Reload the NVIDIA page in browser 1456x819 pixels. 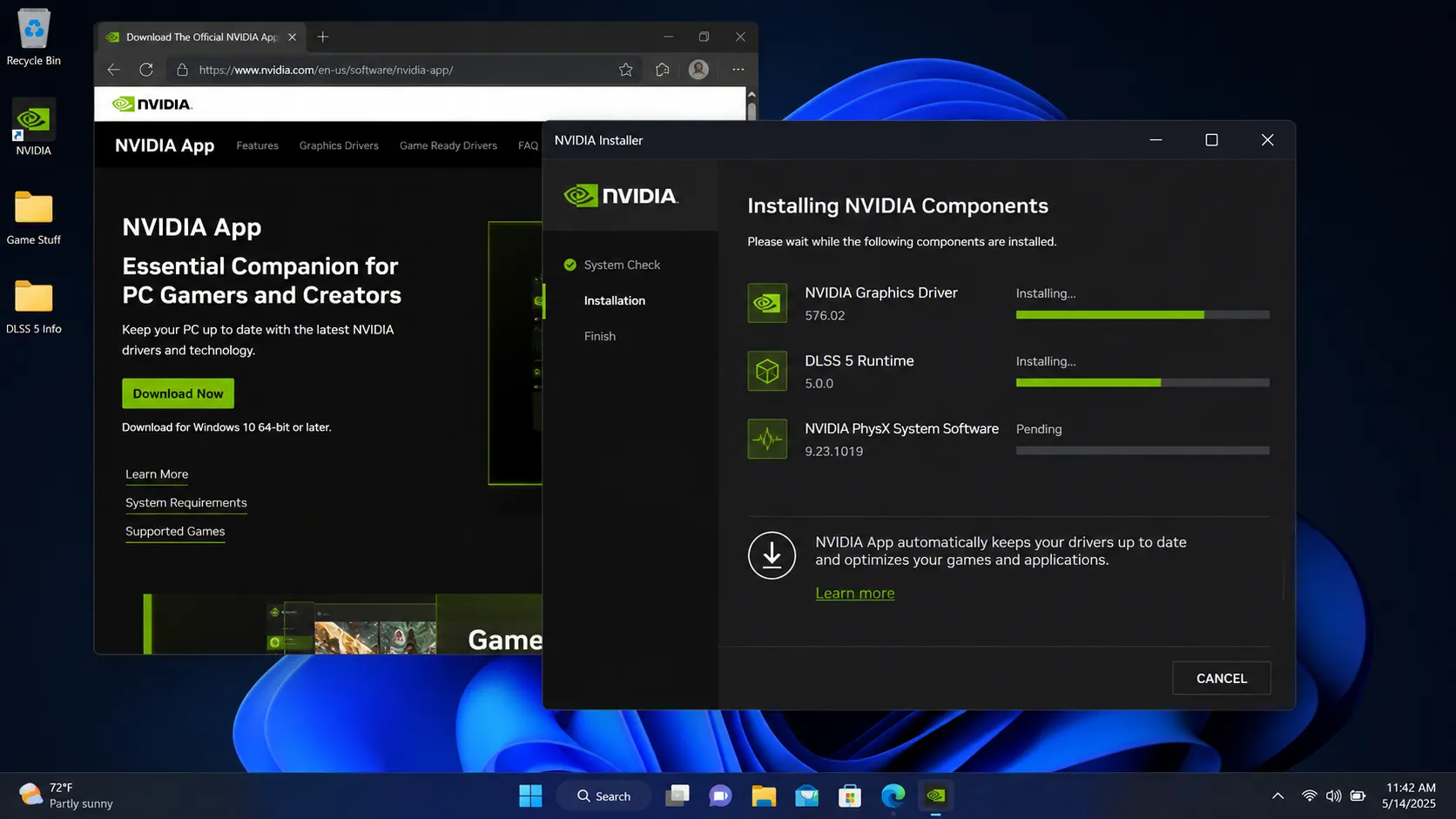pos(146,70)
